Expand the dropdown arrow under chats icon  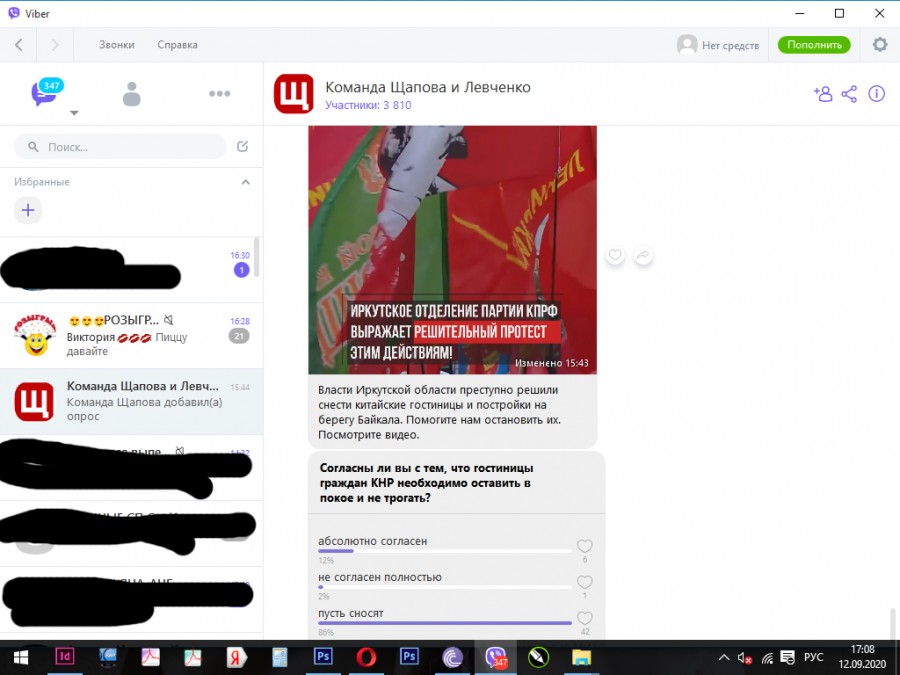74,113
